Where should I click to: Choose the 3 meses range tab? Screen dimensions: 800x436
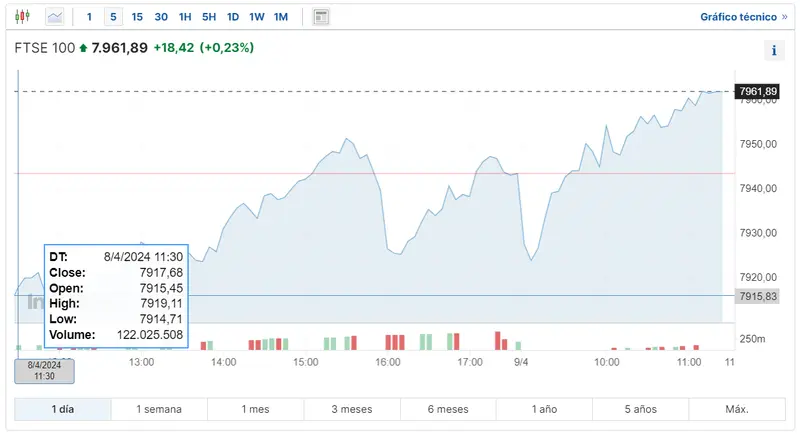352,409
